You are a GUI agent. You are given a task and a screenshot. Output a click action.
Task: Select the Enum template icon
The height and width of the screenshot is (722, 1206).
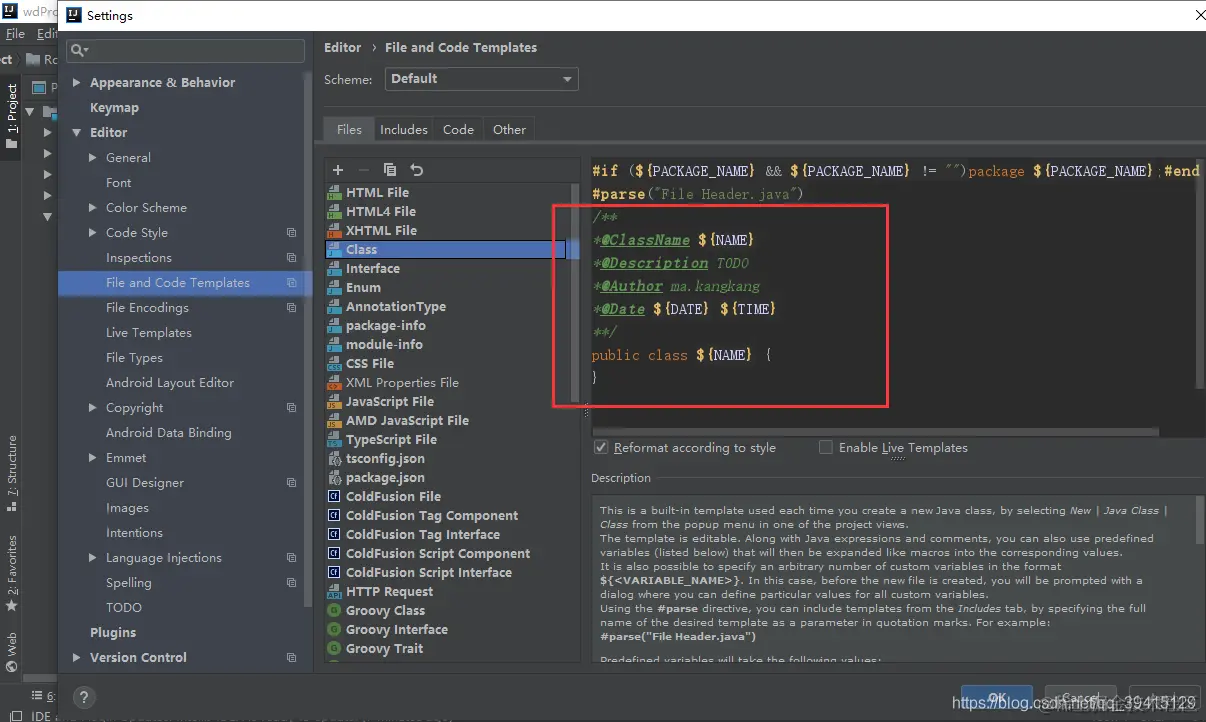click(334, 288)
